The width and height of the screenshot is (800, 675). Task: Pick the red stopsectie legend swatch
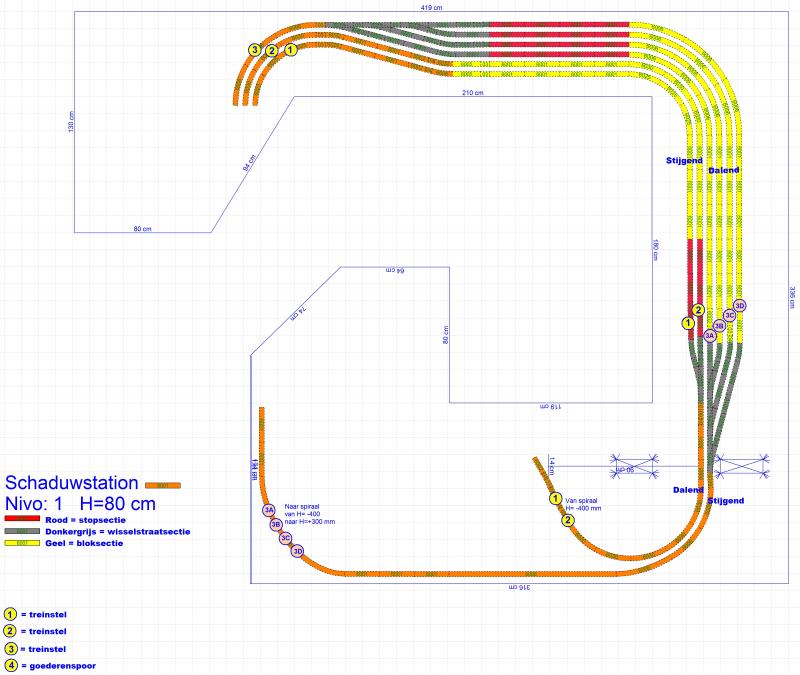[22, 519]
